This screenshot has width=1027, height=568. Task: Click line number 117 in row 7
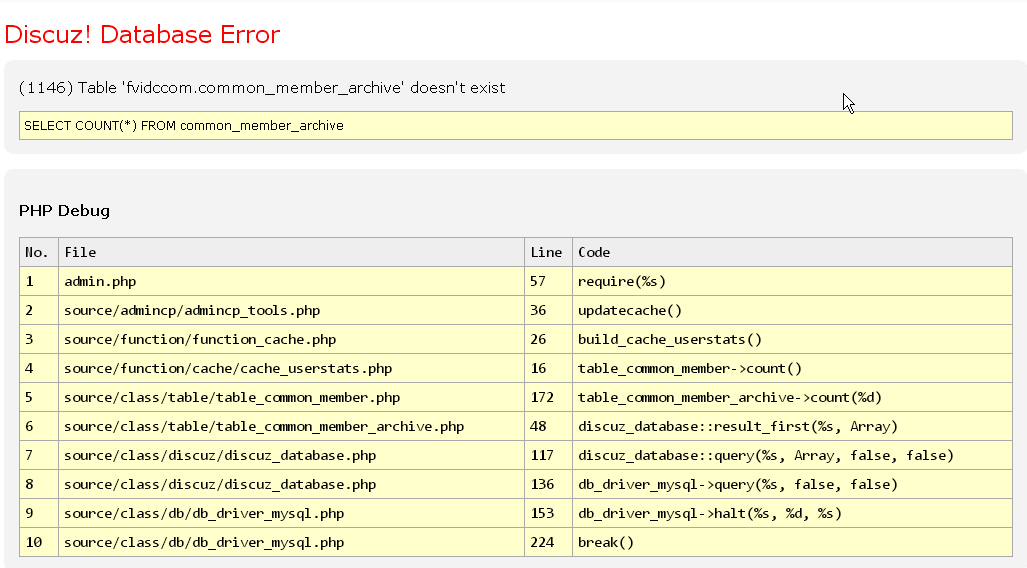542,455
